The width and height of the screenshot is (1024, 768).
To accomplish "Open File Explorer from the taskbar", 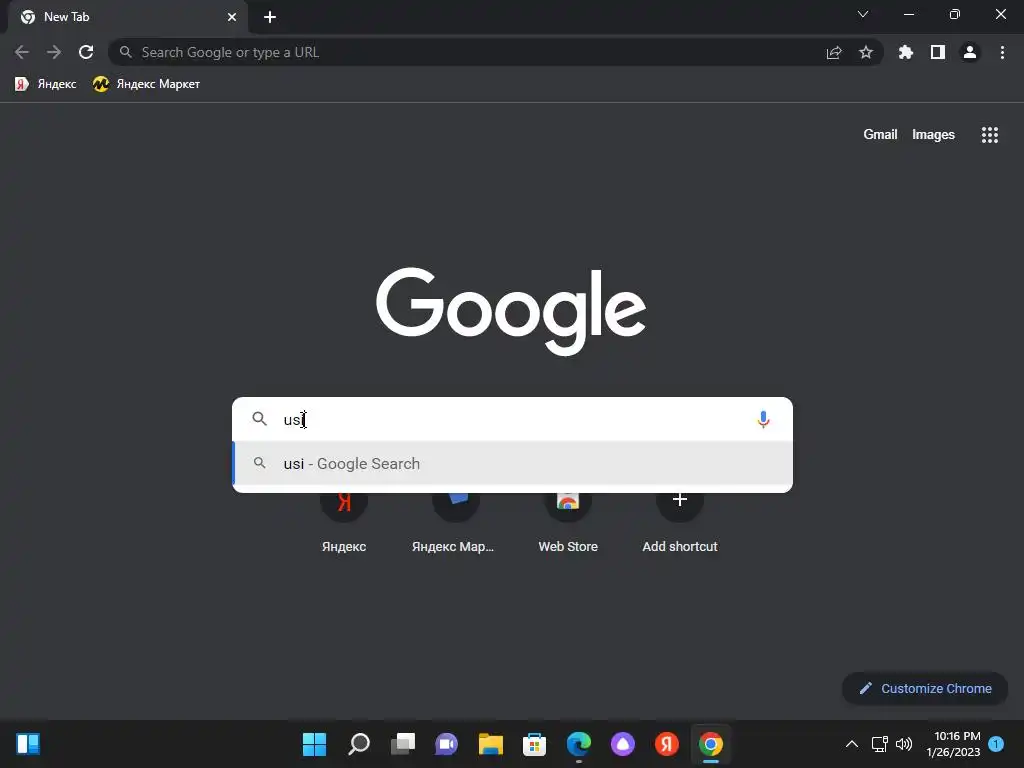I will (490, 744).
